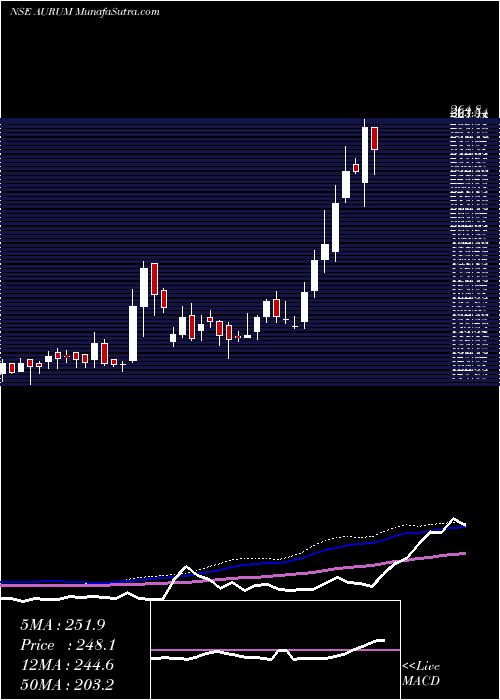Image resolution: width=500 pixels, height=700 pixels.
Task: Click the NSE AURUM MunafaSutra.com chart title
Action: click(84, 12)
